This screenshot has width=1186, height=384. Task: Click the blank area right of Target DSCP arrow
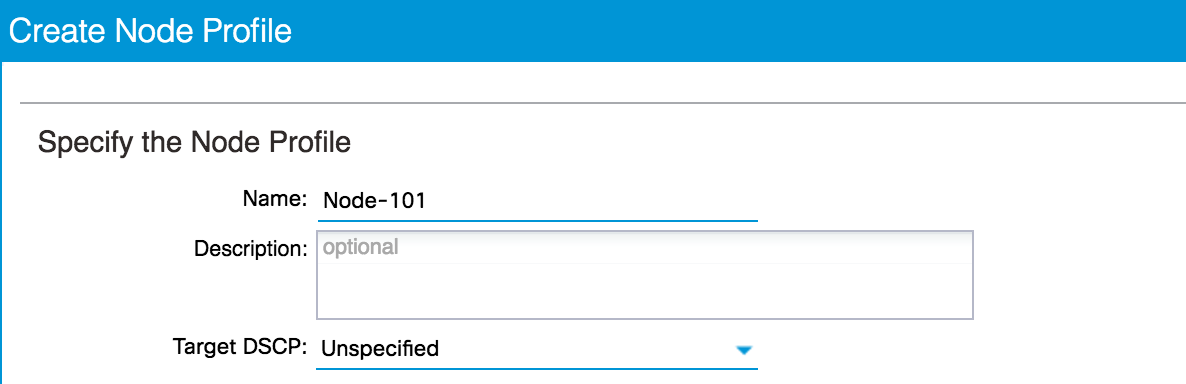pyautogui.click(x=968, y=349)
